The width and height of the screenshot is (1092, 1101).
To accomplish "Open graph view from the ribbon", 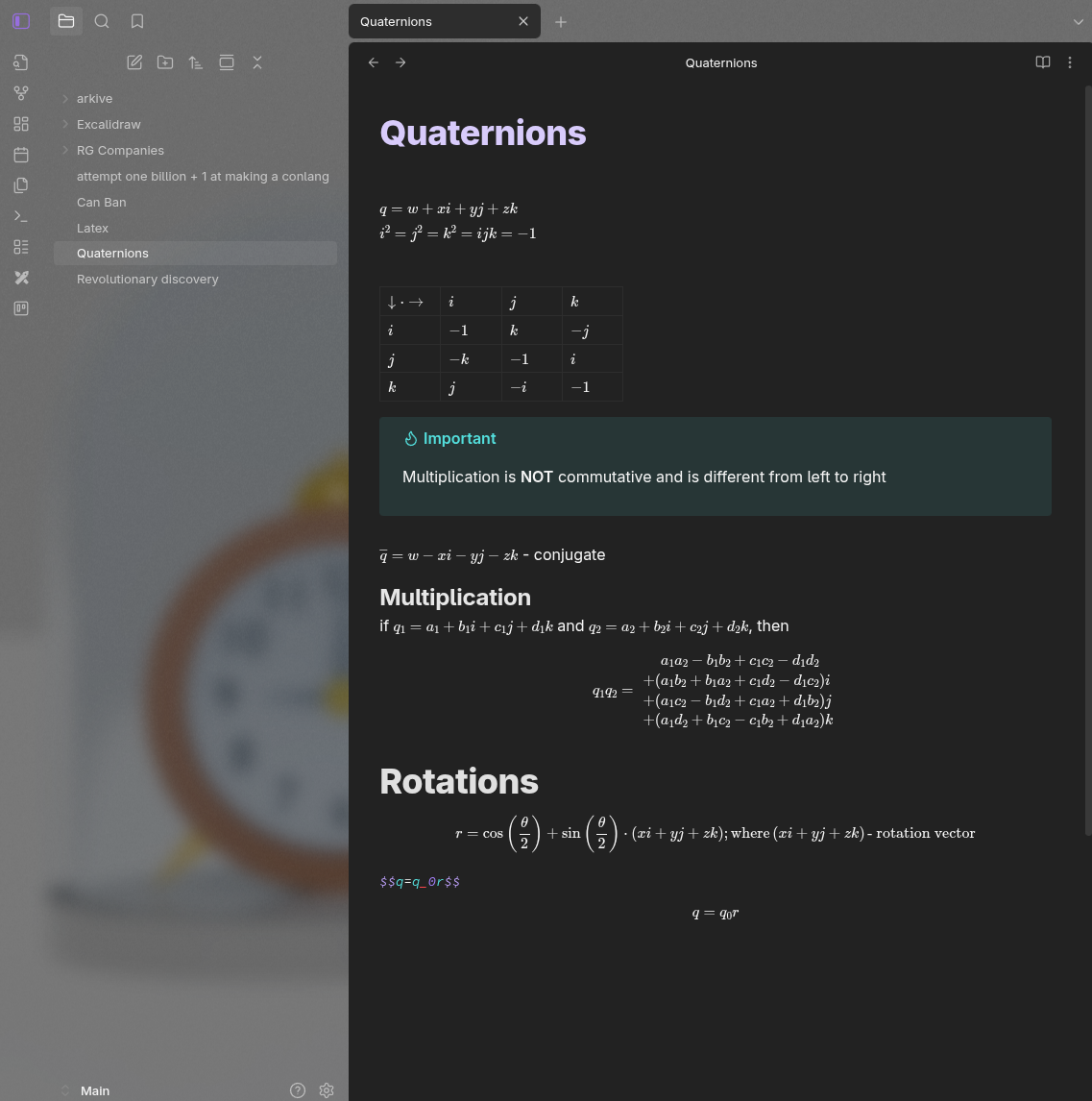I will [21, 93].
